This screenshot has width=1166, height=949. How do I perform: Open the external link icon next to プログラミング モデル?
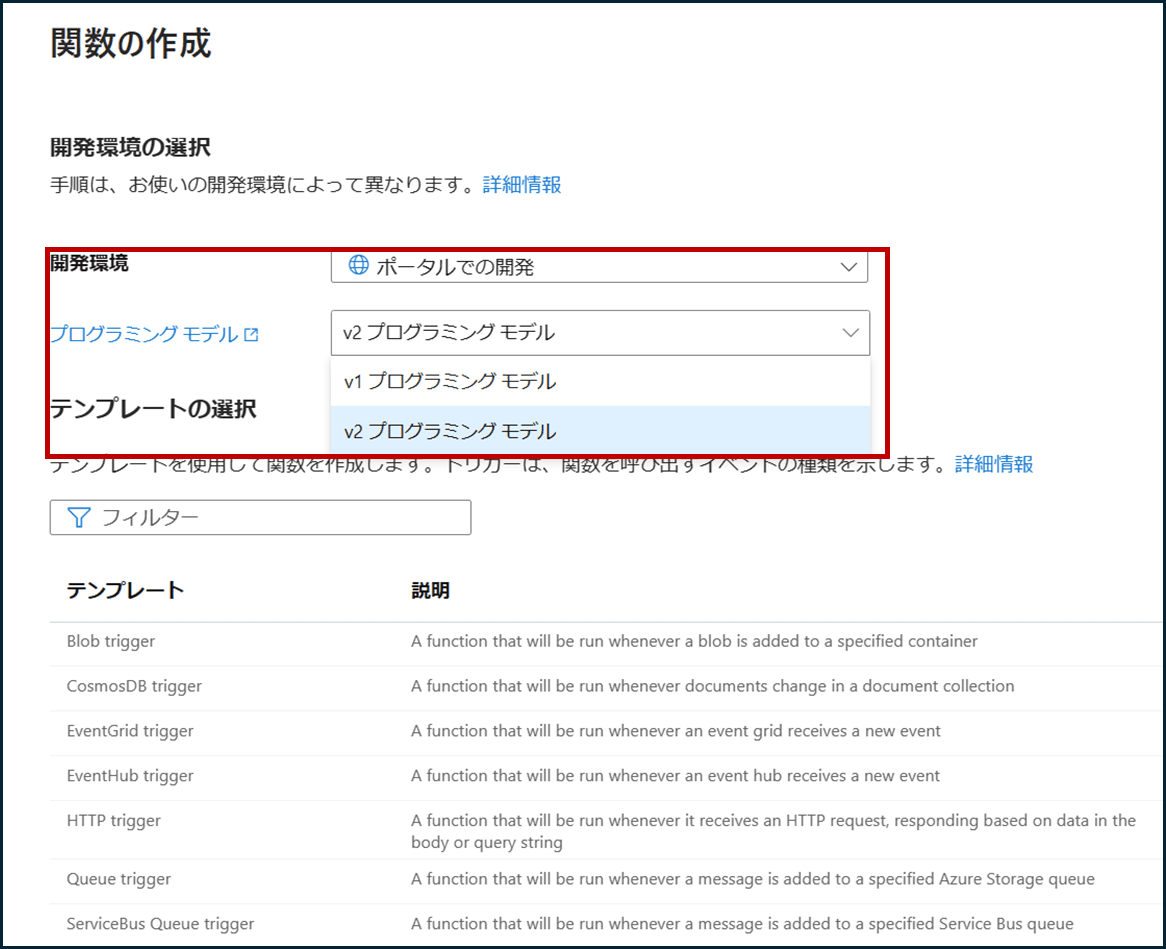point(249,334)
